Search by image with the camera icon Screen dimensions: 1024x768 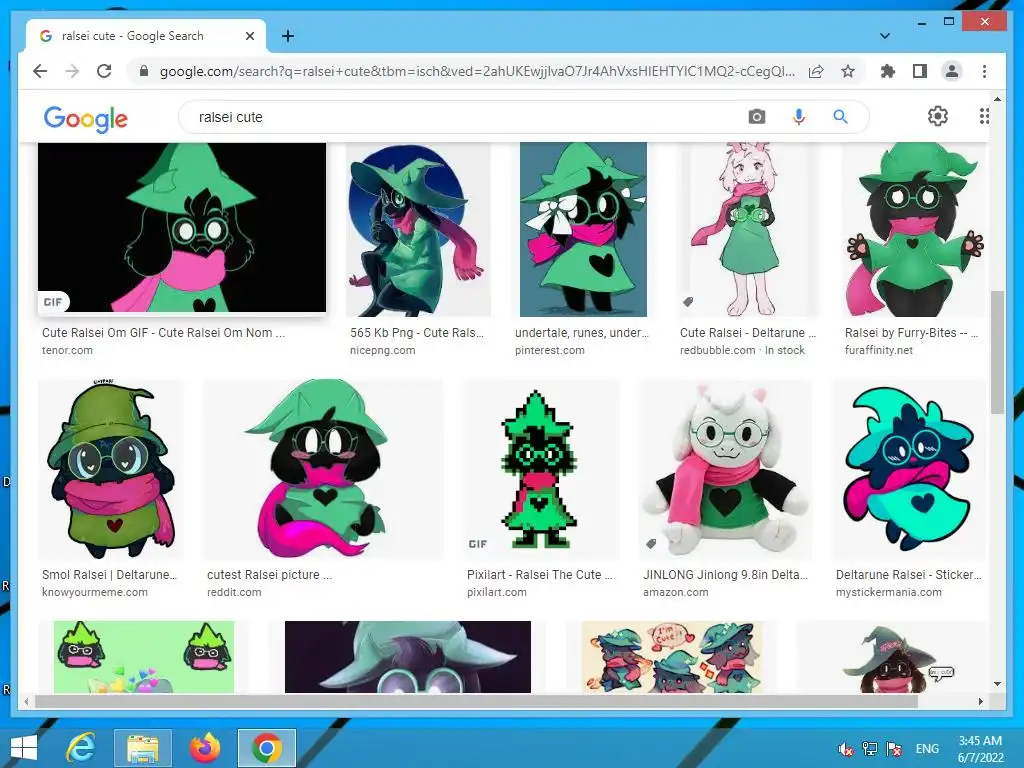click(x=757, y=117)
